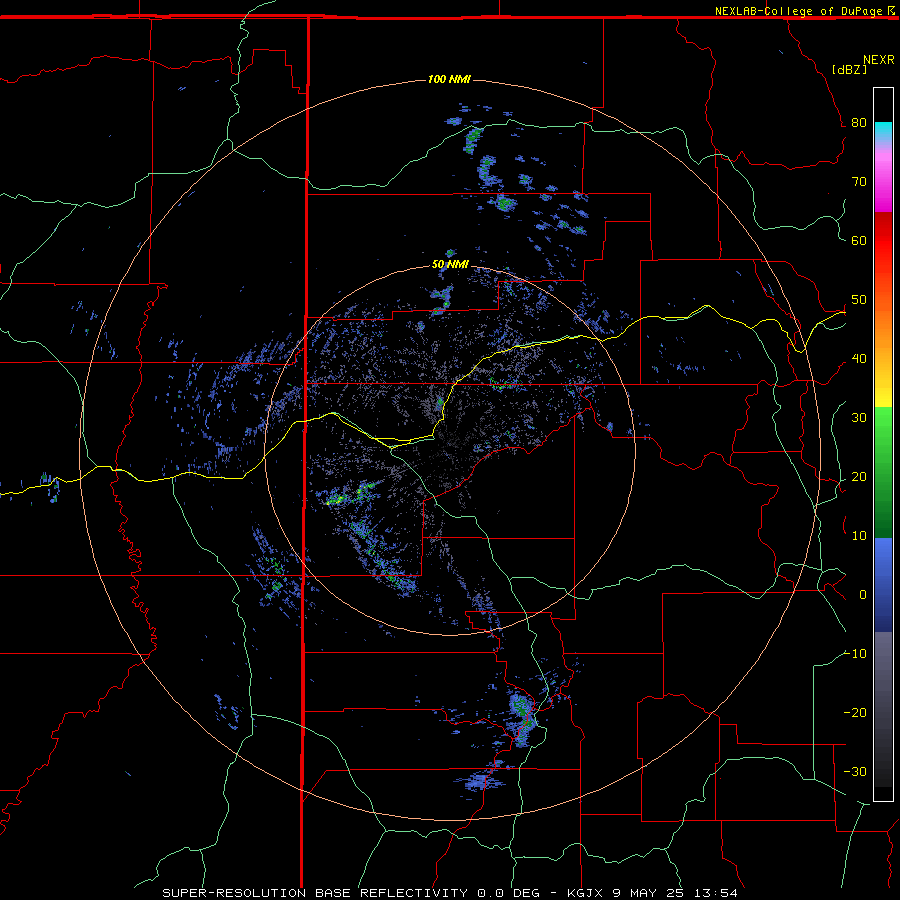Image resolution: width=900 pixels, height=900 pixels.
Task: Click the 50 dBZ scale value
Action: pyautogui.click(x=859, y=300)
